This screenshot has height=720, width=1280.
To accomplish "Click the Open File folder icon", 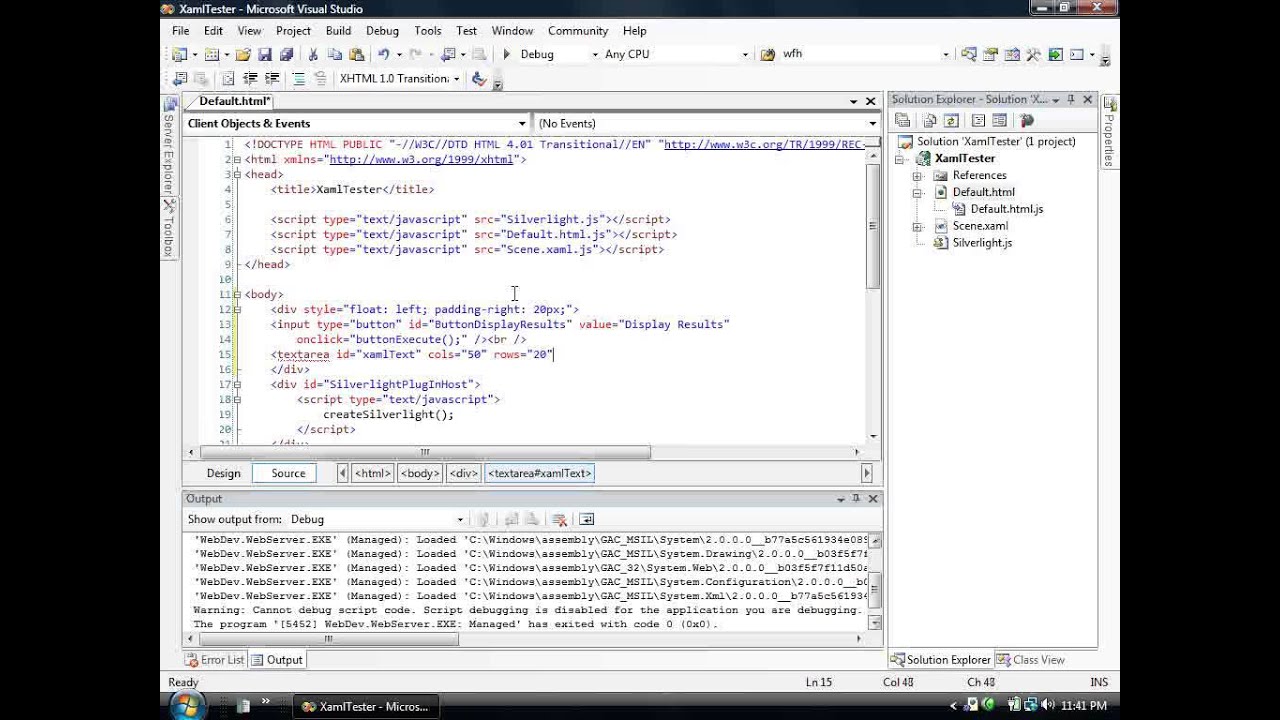I will [243, 54].
